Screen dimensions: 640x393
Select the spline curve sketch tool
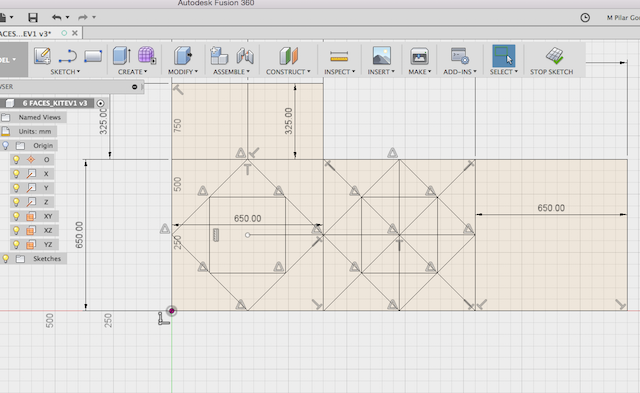coord(68,56)
